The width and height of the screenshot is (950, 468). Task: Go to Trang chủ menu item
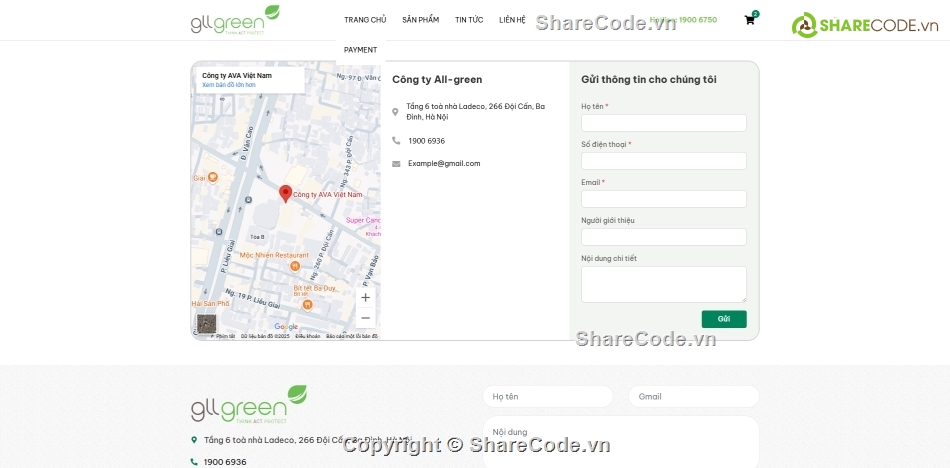coord(365,20)
